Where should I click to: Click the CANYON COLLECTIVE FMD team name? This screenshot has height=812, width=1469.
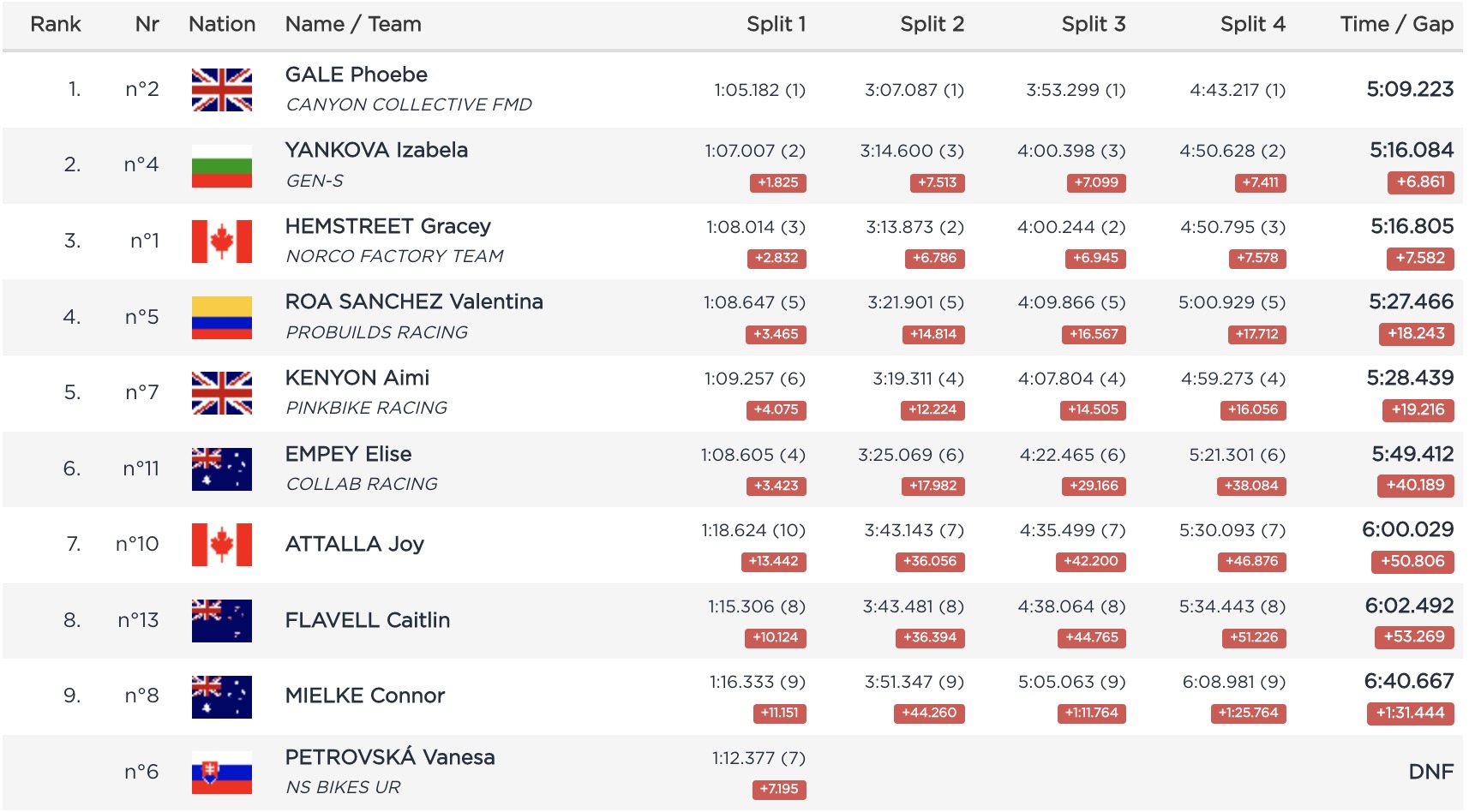pos(408,104)
